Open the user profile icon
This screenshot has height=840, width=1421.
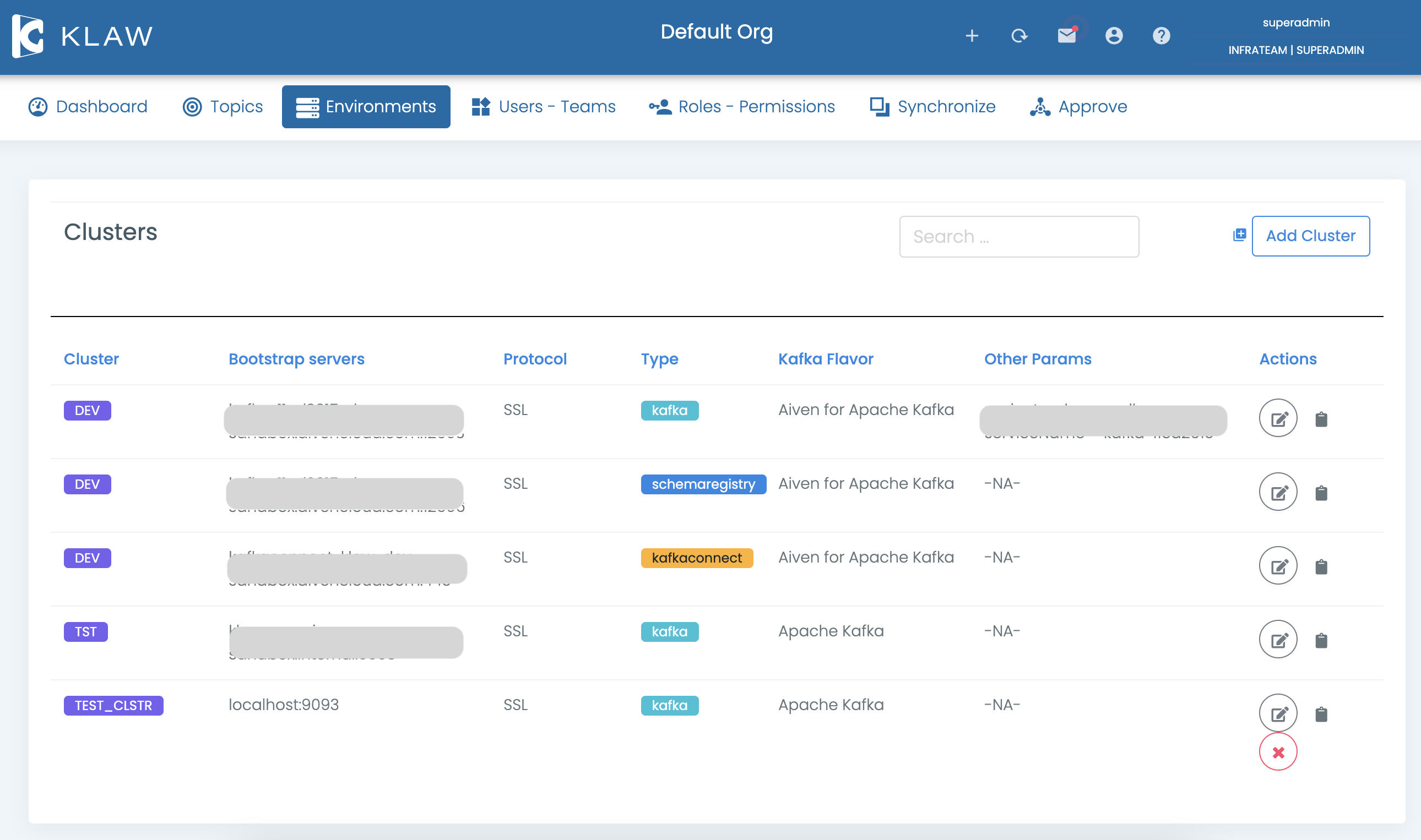coord(1114,36)
